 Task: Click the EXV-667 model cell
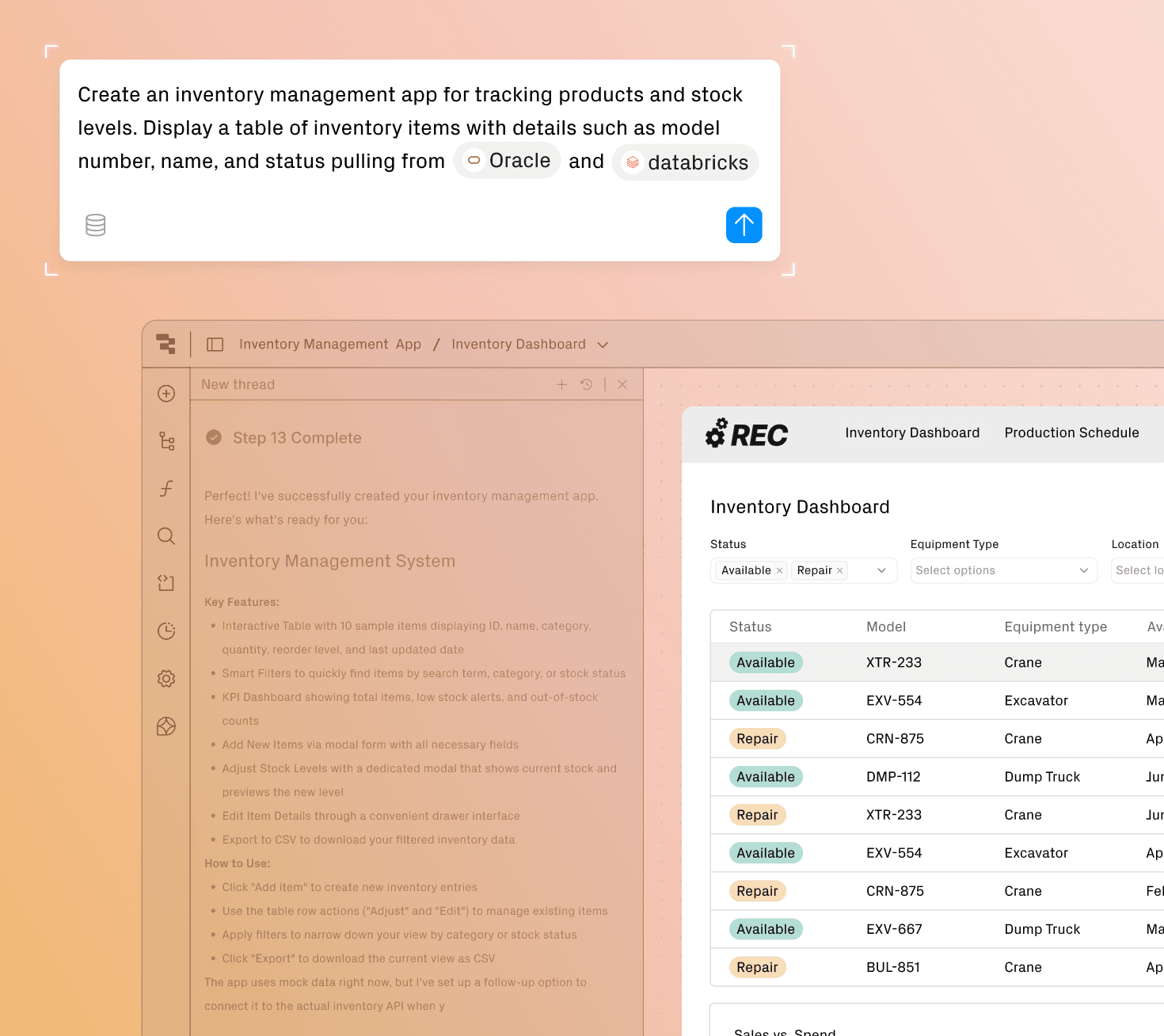pyautogui.click(x=894, y=929)
